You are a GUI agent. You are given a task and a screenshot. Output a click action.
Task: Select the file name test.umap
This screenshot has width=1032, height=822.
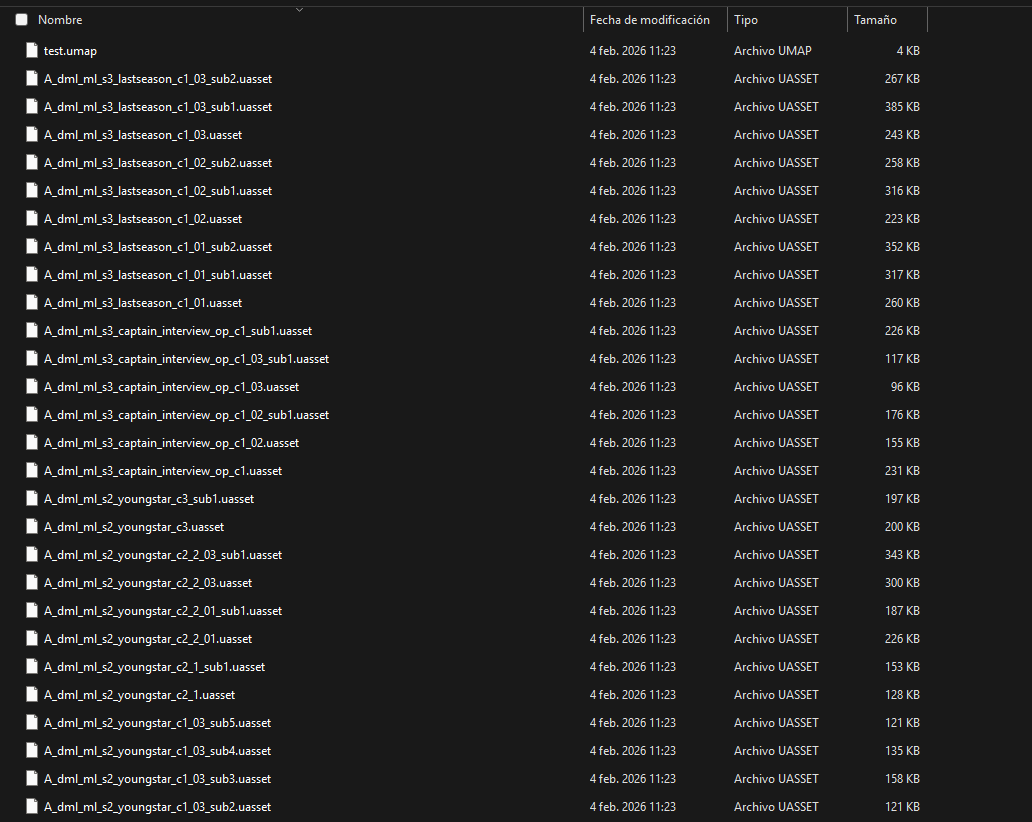point(70,51)
